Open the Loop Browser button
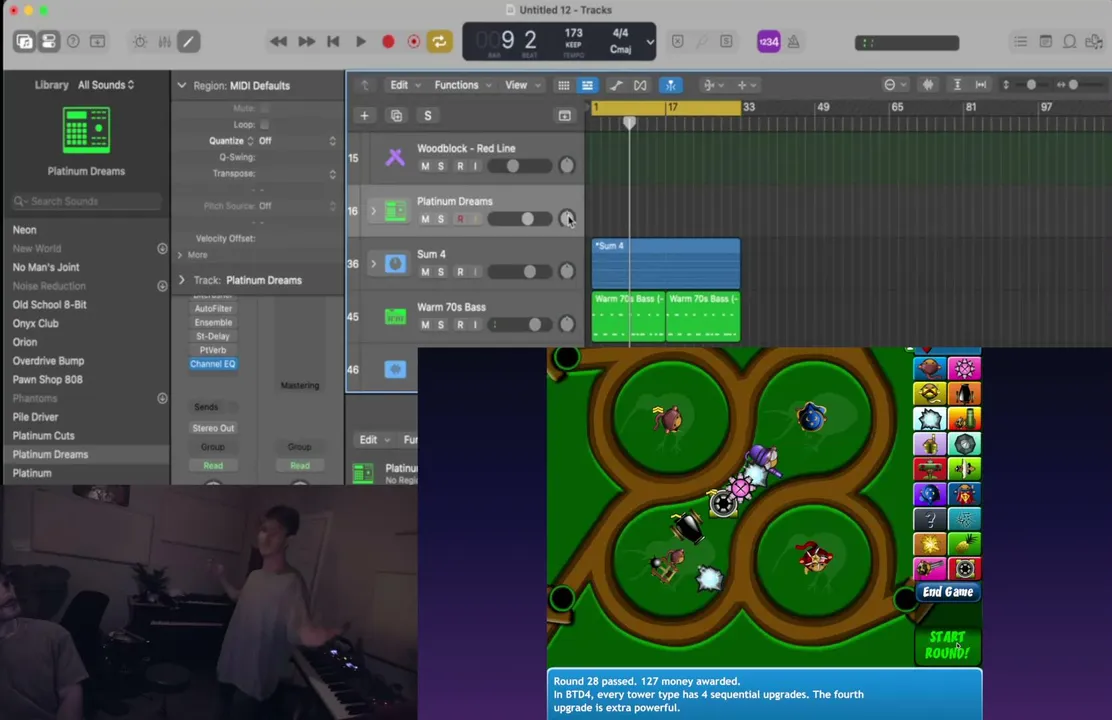 pyautogui.click(x=1069, y=42)
